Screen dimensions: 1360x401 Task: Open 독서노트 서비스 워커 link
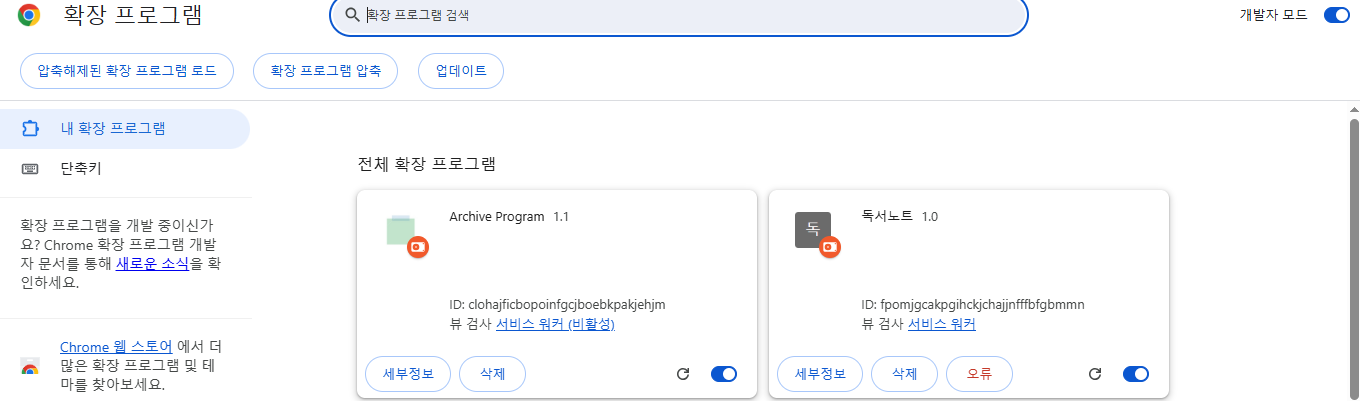coord(942,324)
